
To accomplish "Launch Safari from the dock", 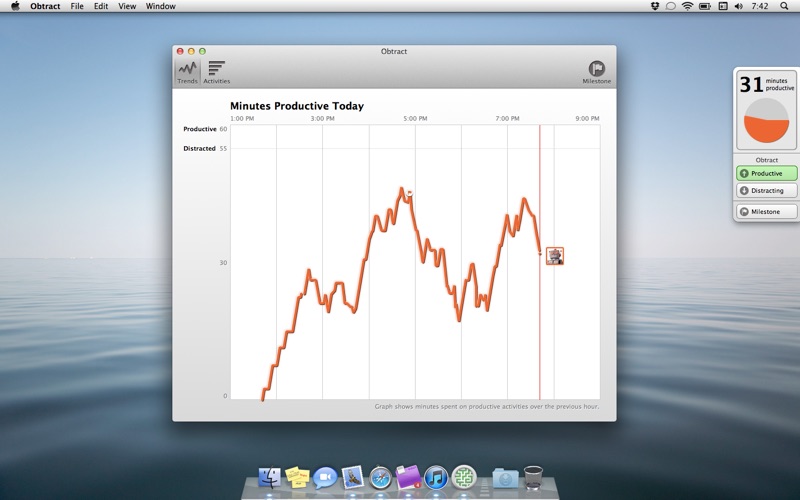I will [x=380, y=478].
